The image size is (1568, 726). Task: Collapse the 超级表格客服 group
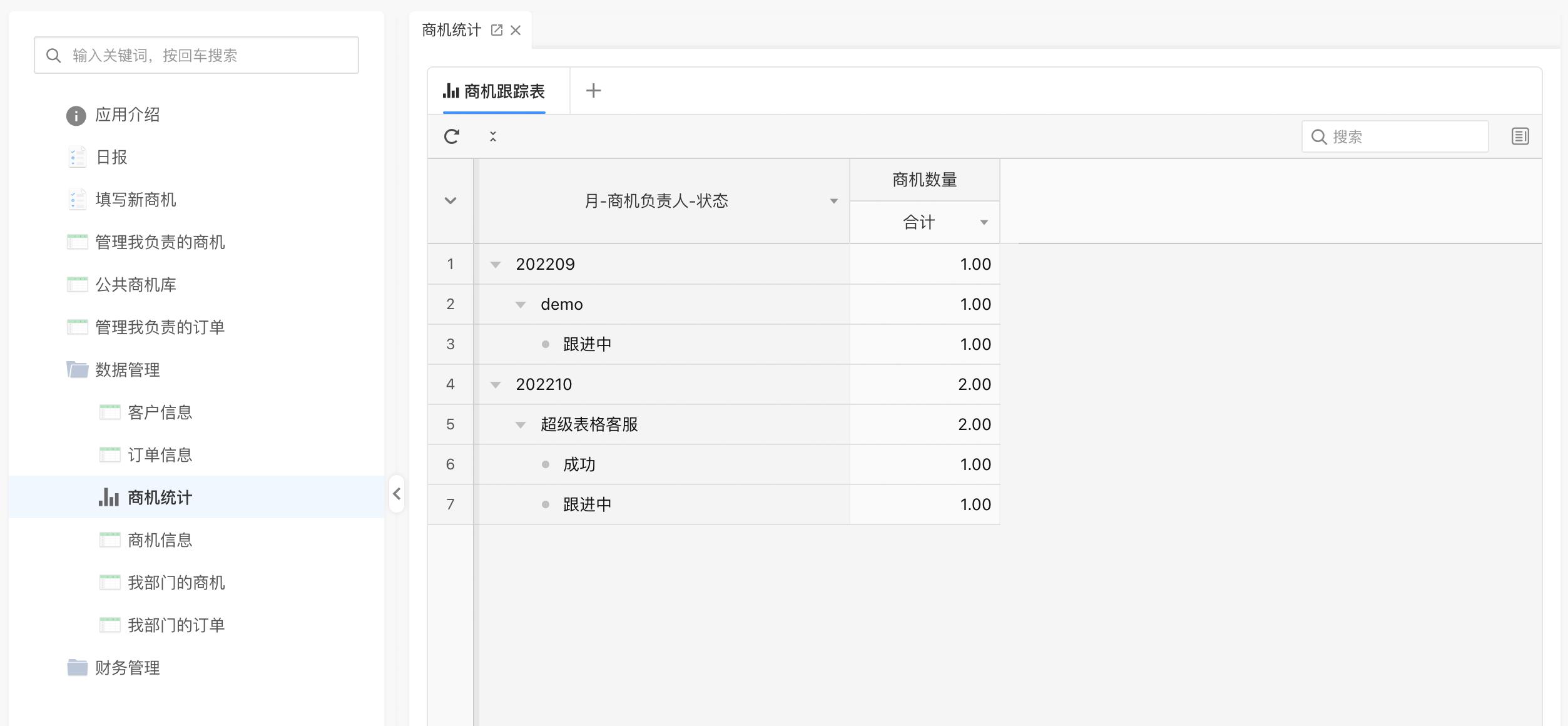click(x=521, y=425)
